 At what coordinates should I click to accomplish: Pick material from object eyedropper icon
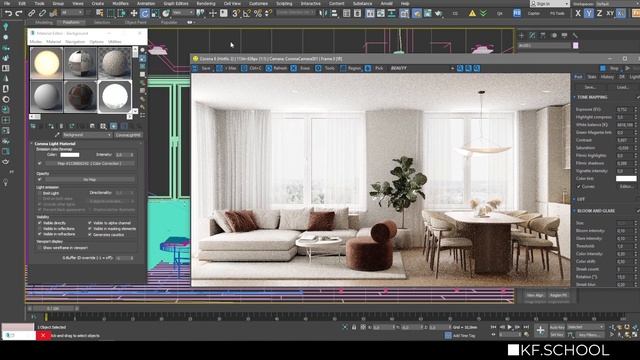click(57, 135)
